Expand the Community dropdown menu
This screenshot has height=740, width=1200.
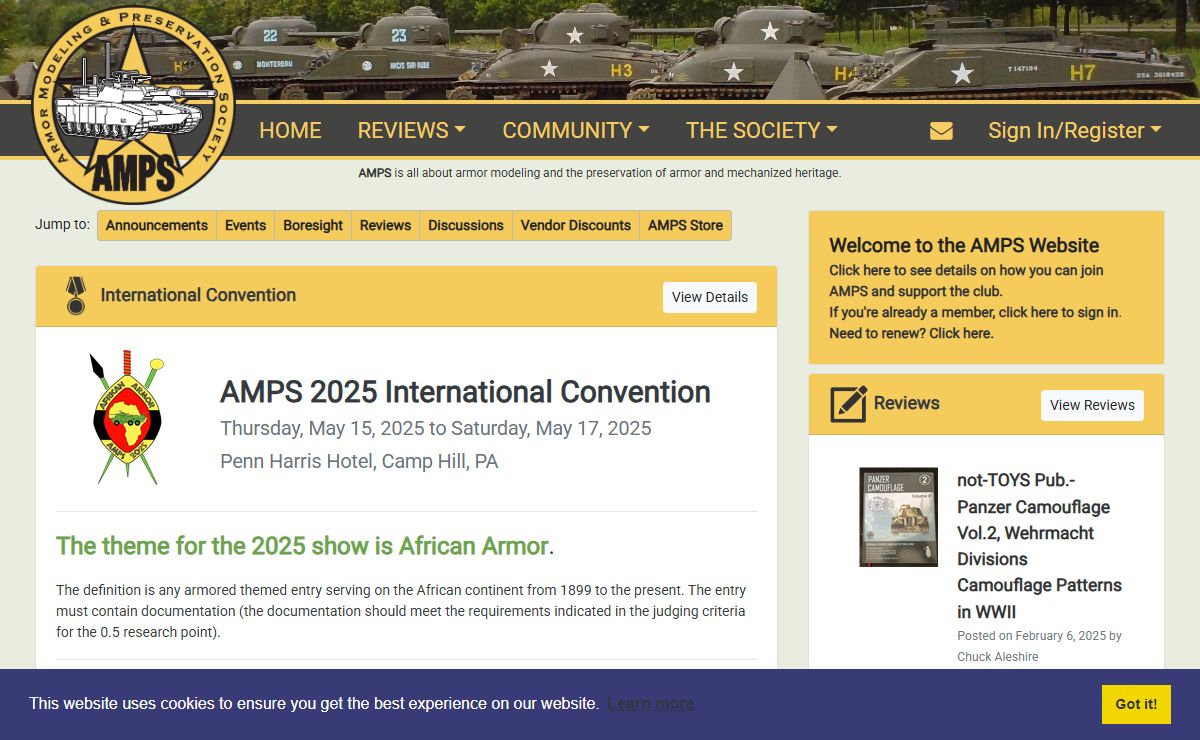click(575, 131)
